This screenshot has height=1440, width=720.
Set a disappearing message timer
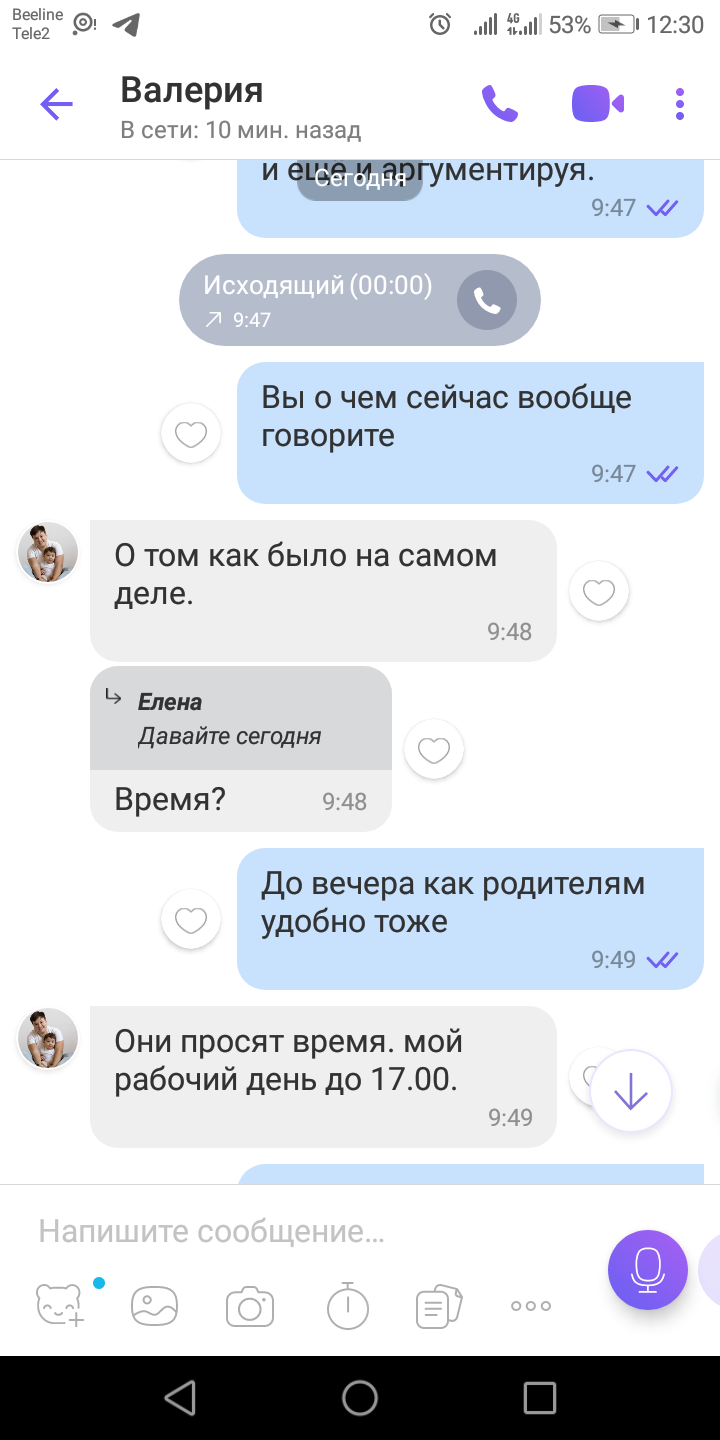(x=348, y=1305)
